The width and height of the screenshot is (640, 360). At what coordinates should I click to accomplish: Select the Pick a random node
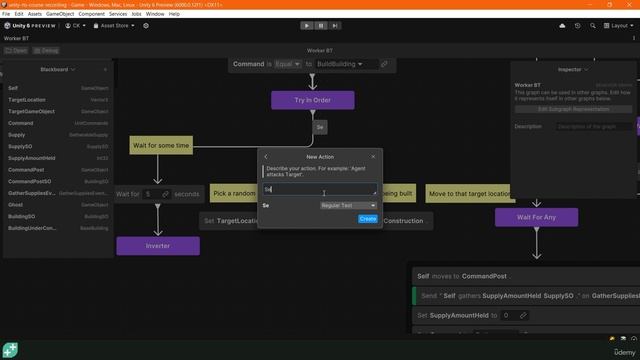pyautogui.click(x=234, y=194)
